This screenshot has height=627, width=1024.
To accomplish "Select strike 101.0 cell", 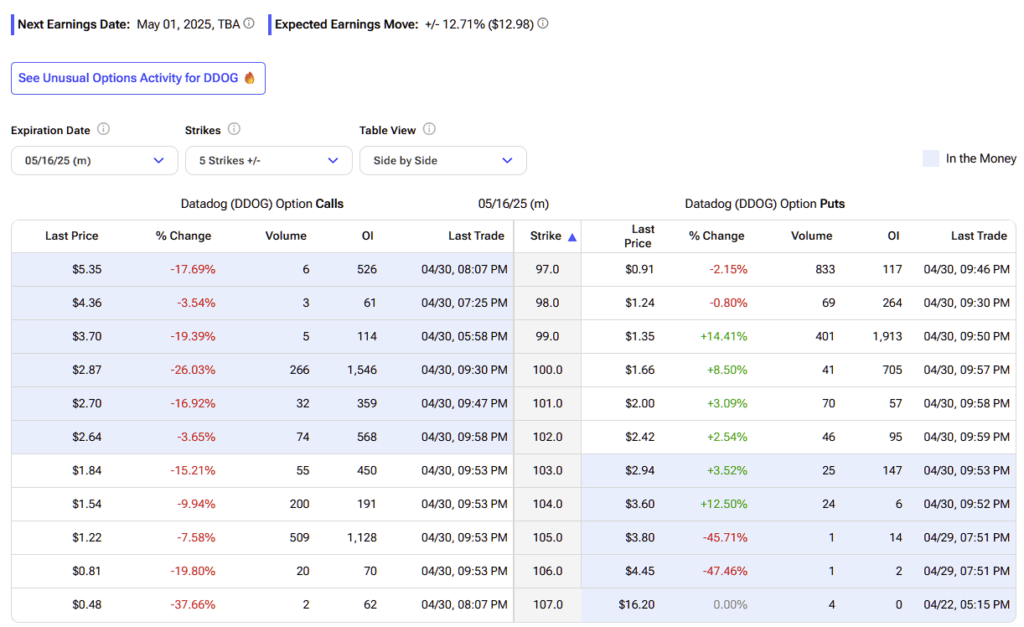I will (x=547, y=404).
